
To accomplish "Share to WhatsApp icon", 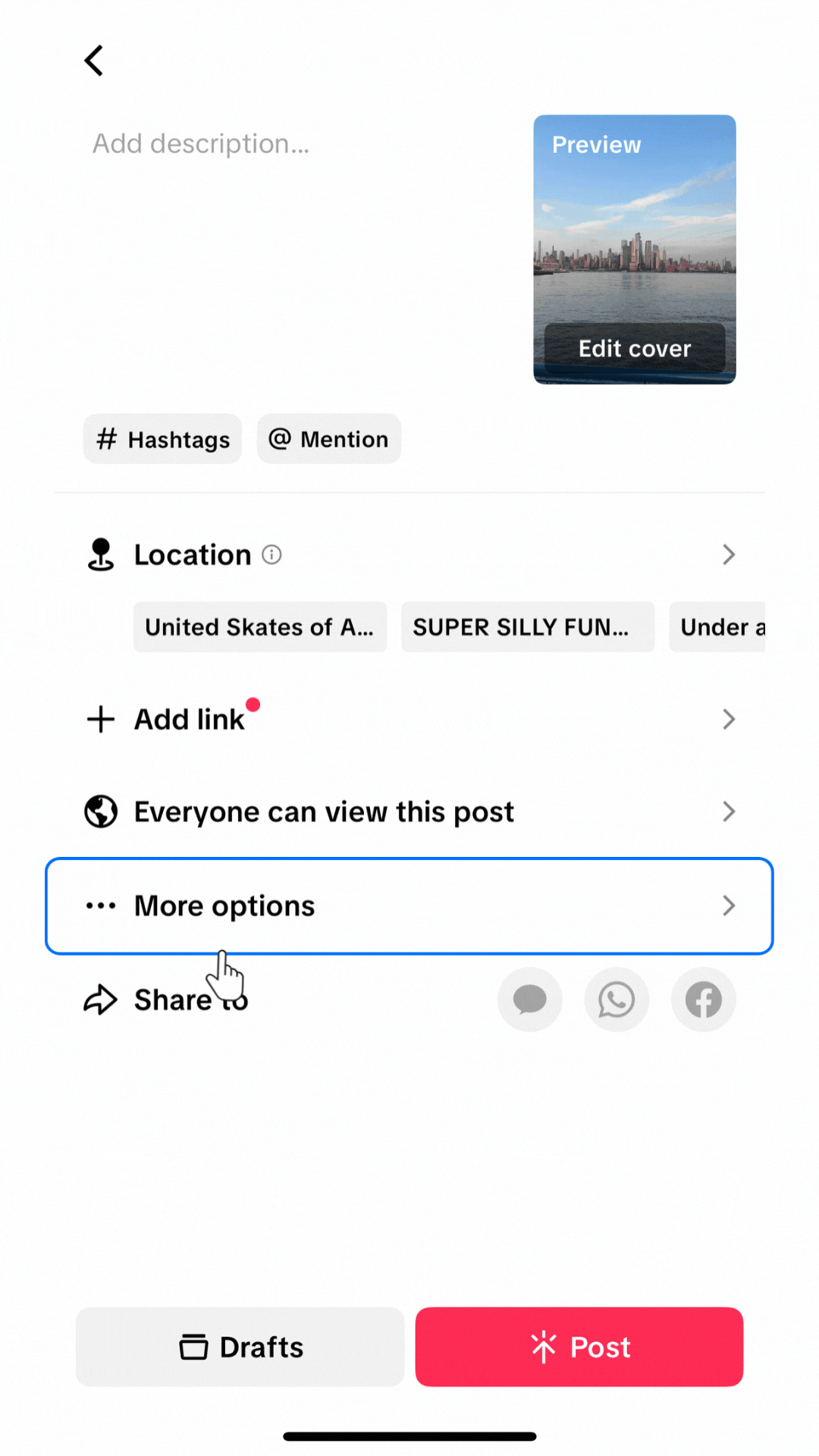I will (617, 999).
